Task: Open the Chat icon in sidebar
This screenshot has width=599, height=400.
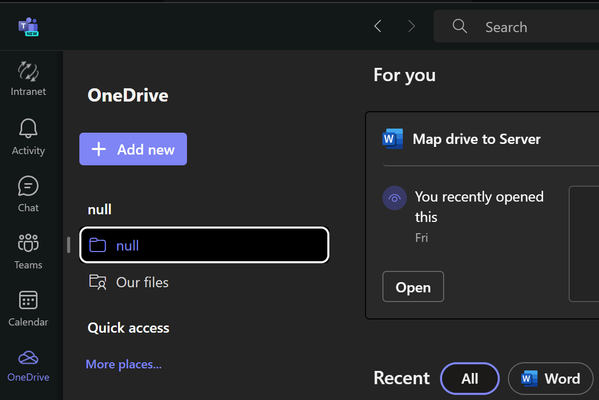Action: coord(28,186)
